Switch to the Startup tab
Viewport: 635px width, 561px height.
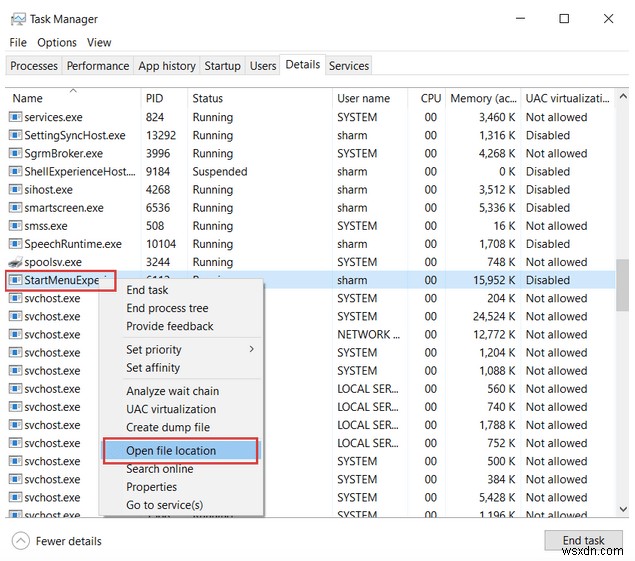[222, 66]
